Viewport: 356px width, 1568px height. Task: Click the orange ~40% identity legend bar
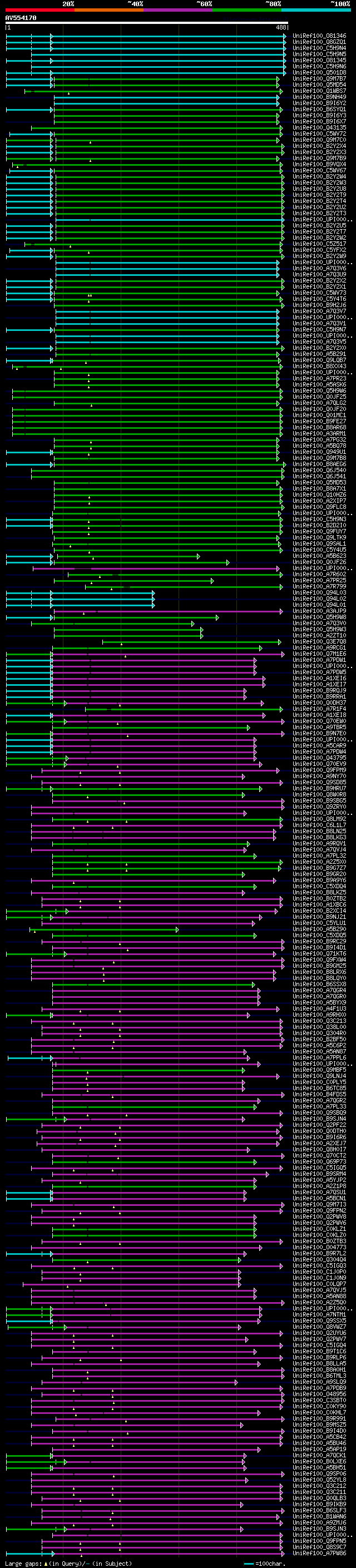(109, 10)
